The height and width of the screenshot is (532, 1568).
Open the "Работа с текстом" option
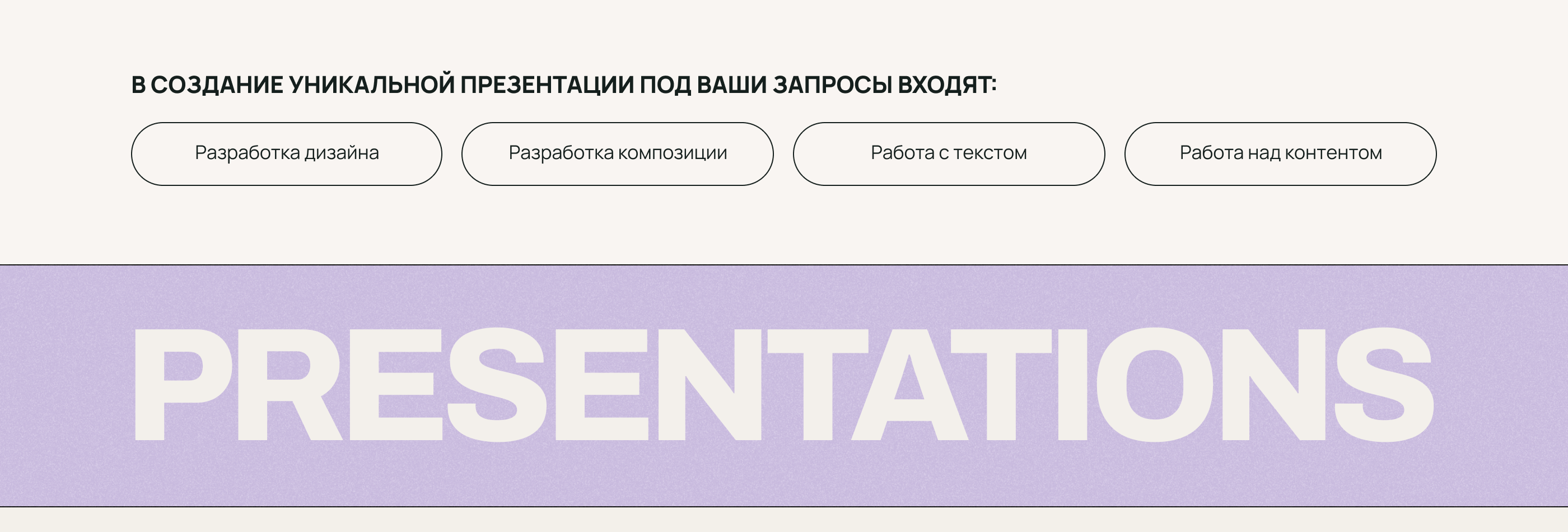[948, 153]
